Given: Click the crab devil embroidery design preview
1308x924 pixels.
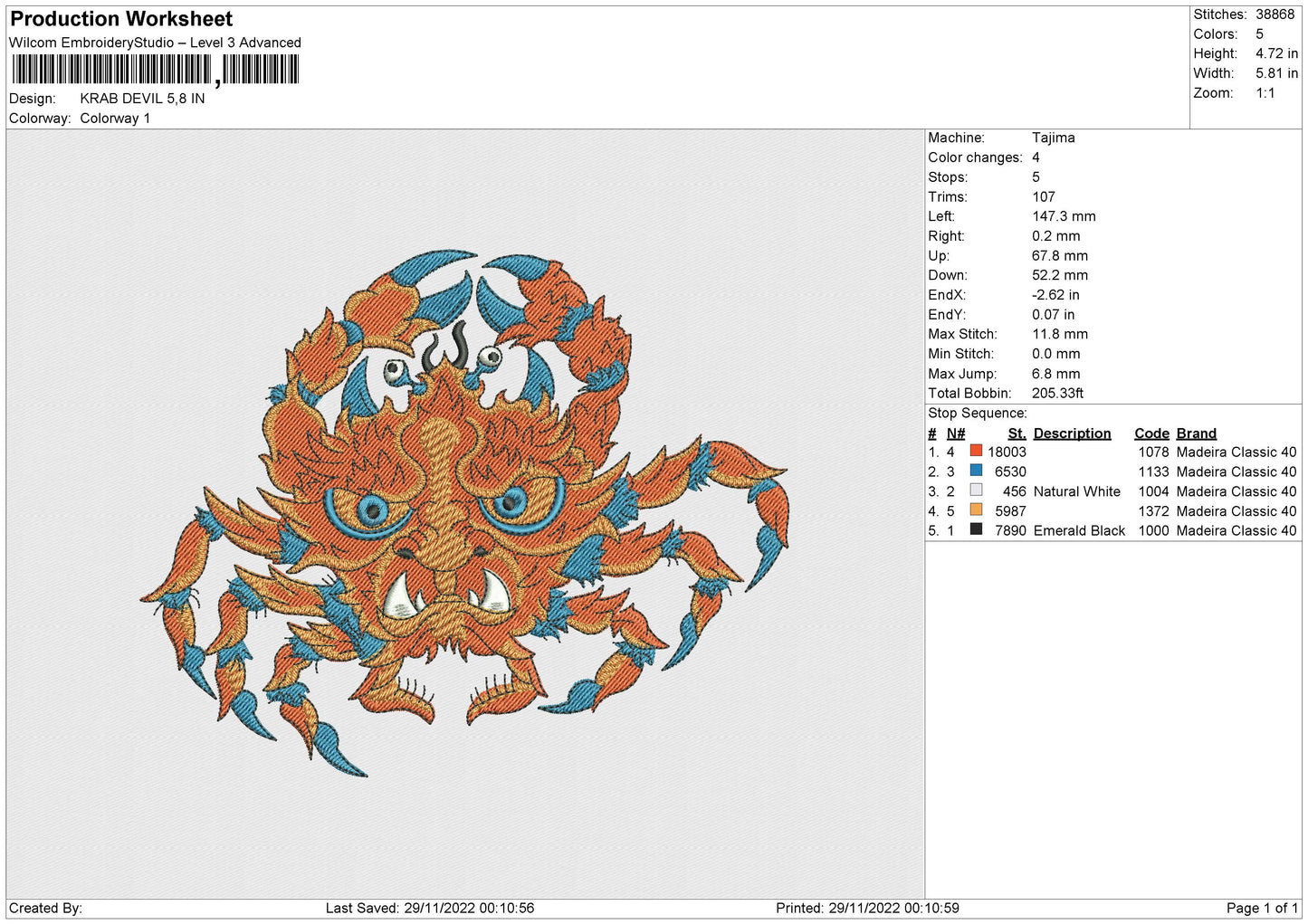Looking at the screenshot, I should pyautogui.click(x=464, y=513).
